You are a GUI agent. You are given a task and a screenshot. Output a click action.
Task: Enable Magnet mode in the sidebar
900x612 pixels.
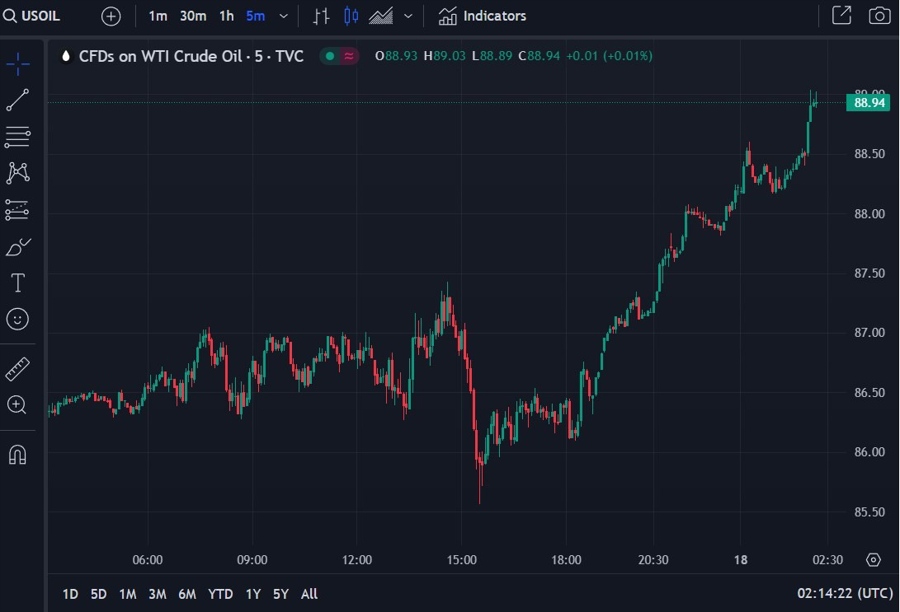point(18,454)
